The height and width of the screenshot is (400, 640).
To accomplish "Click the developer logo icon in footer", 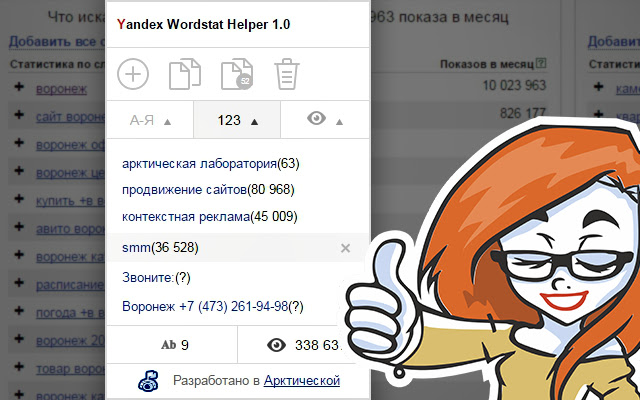I will point(149,381).
